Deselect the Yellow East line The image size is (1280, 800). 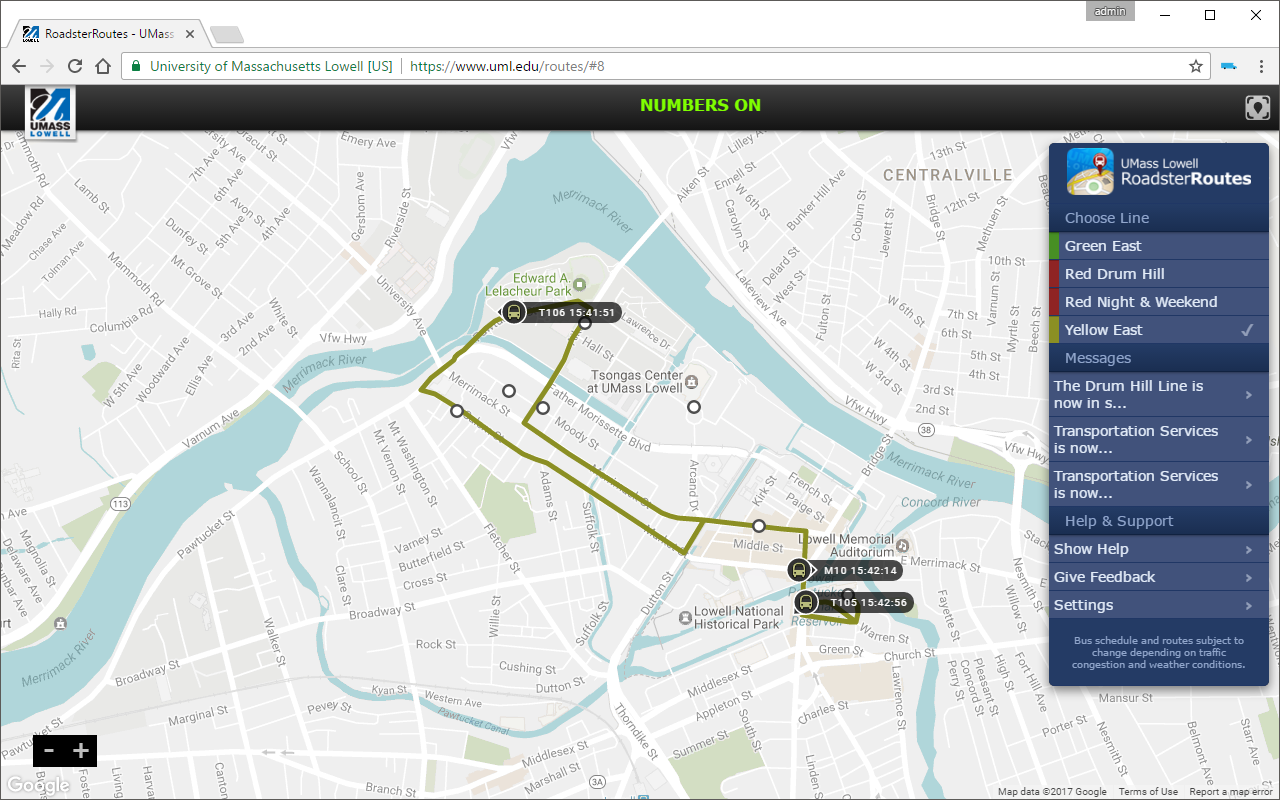tap(1159, 330)
